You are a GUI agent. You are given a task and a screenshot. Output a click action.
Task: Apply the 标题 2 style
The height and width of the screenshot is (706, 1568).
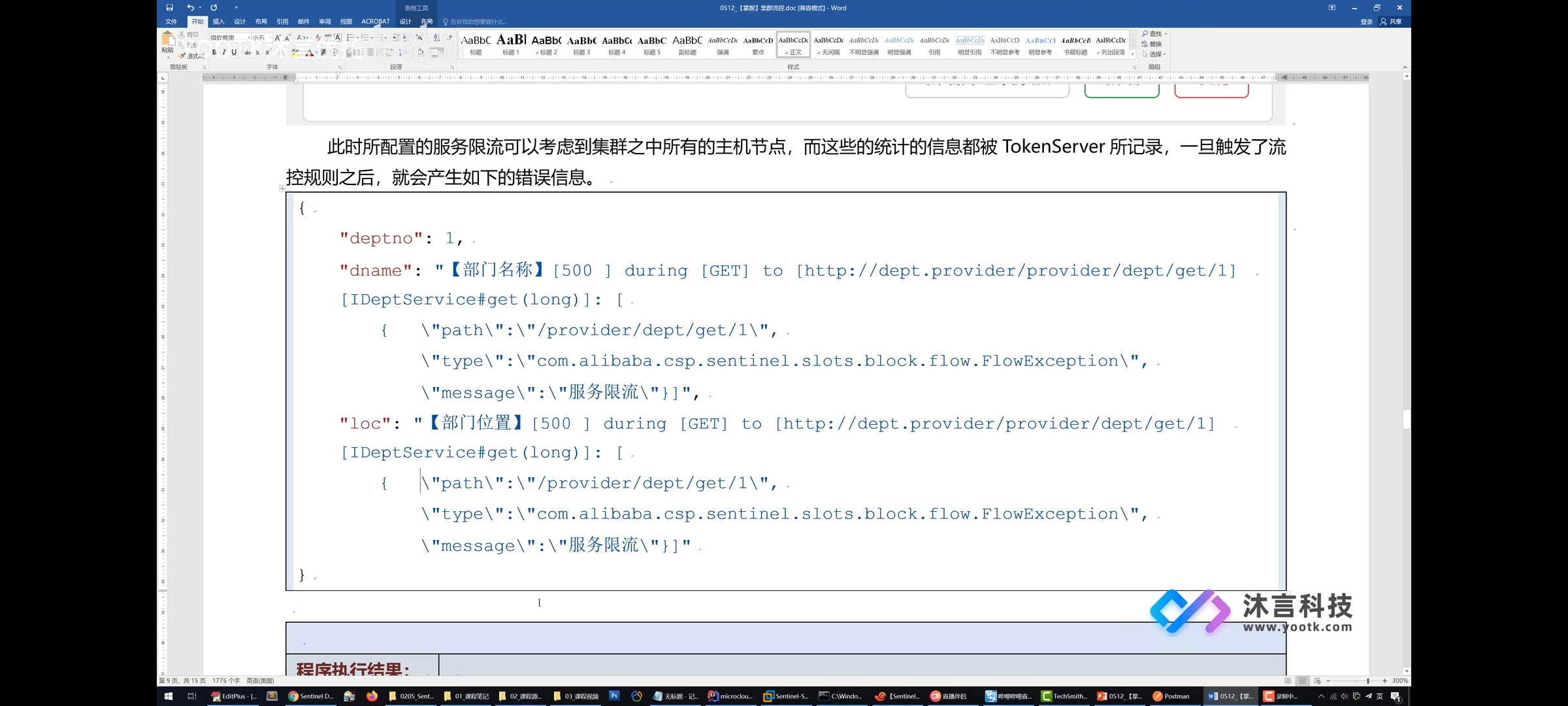(x=546, y=44)
